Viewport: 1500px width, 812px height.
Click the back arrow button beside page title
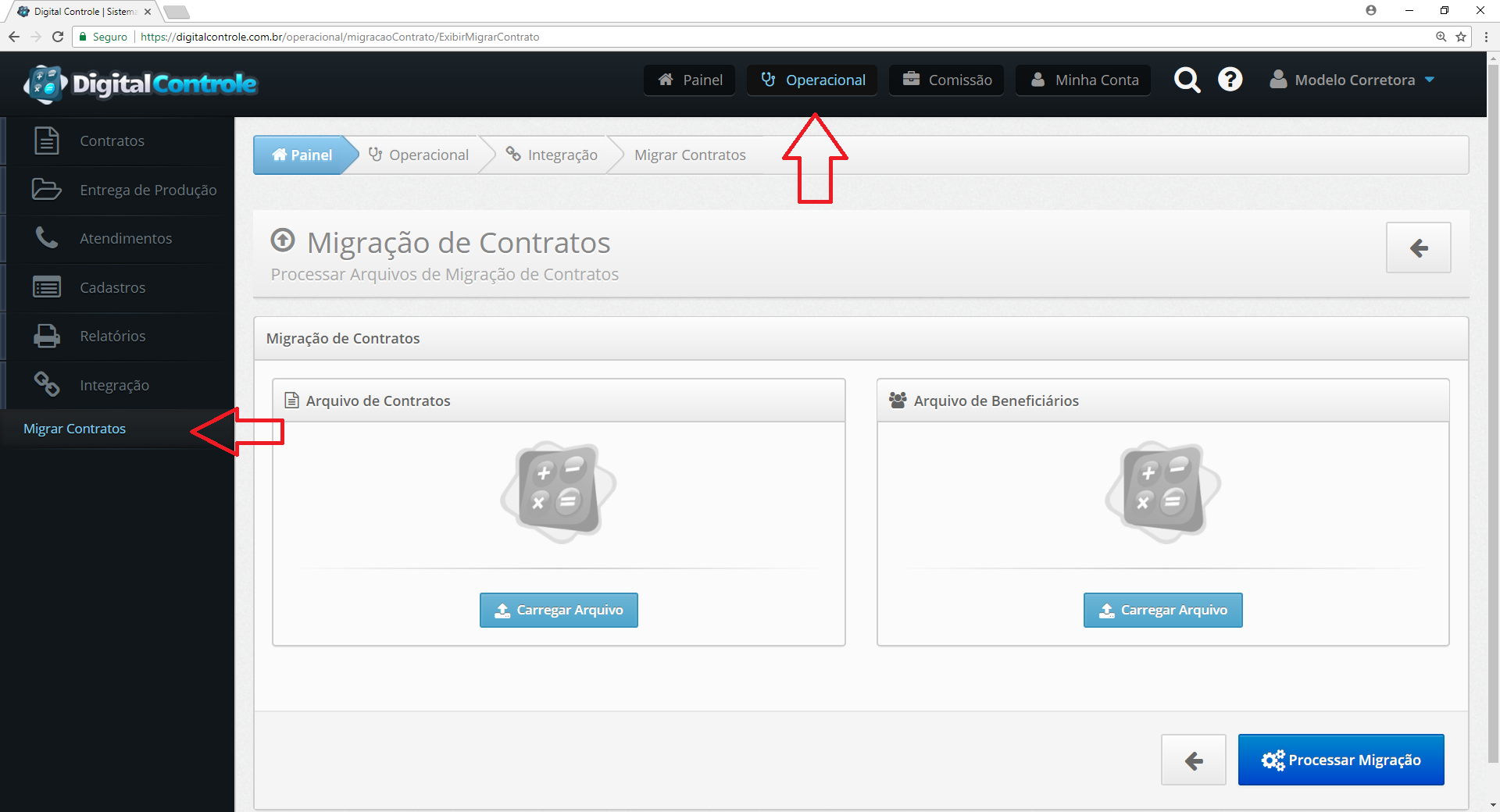(1419, 248)
